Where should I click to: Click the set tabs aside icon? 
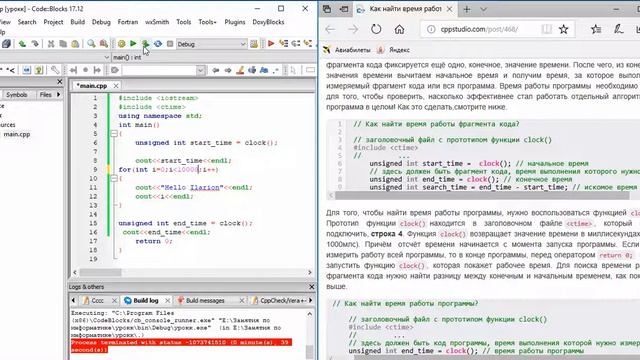344,9
